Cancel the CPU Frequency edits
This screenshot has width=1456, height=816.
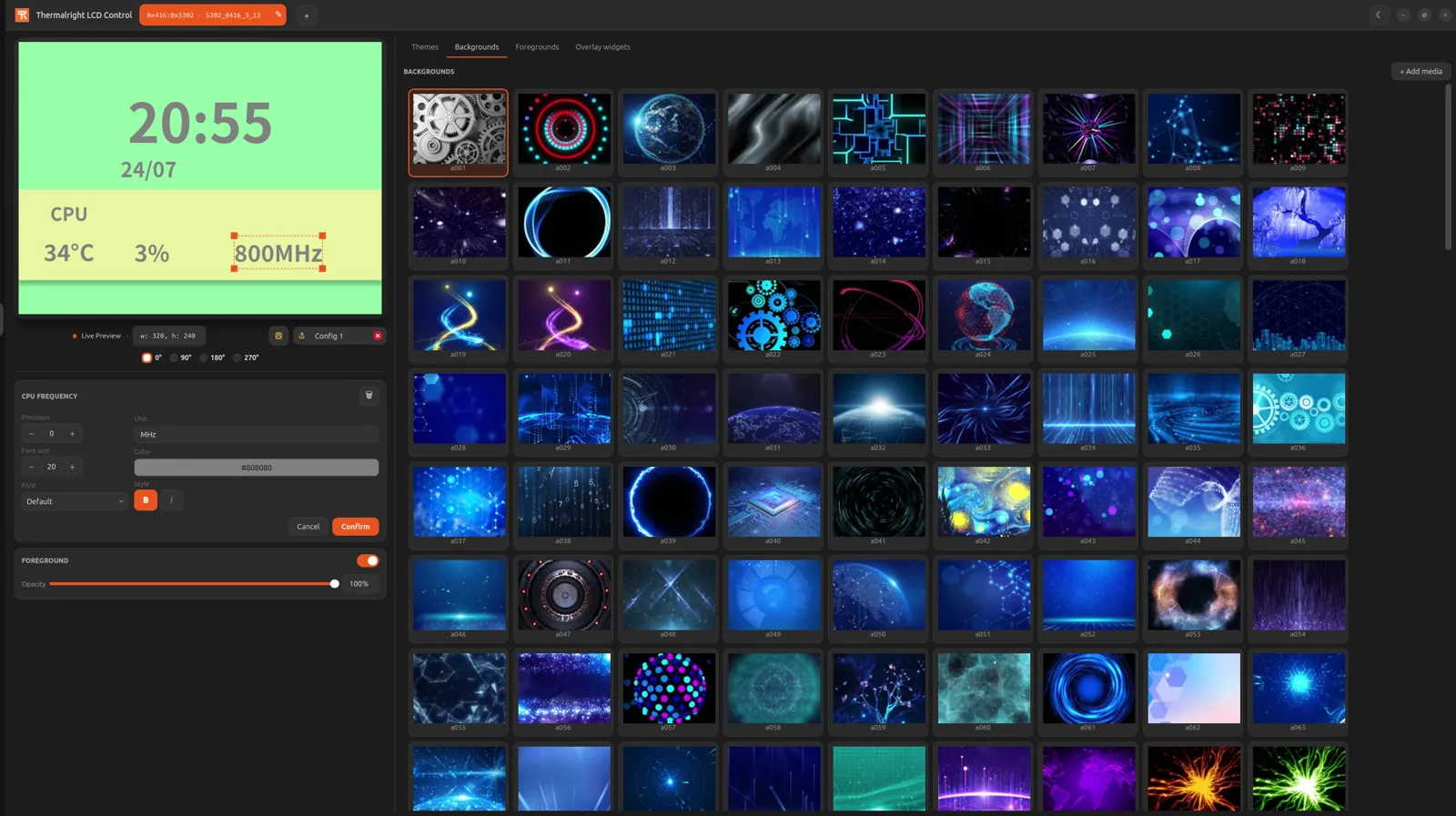(x=308, y=527)
